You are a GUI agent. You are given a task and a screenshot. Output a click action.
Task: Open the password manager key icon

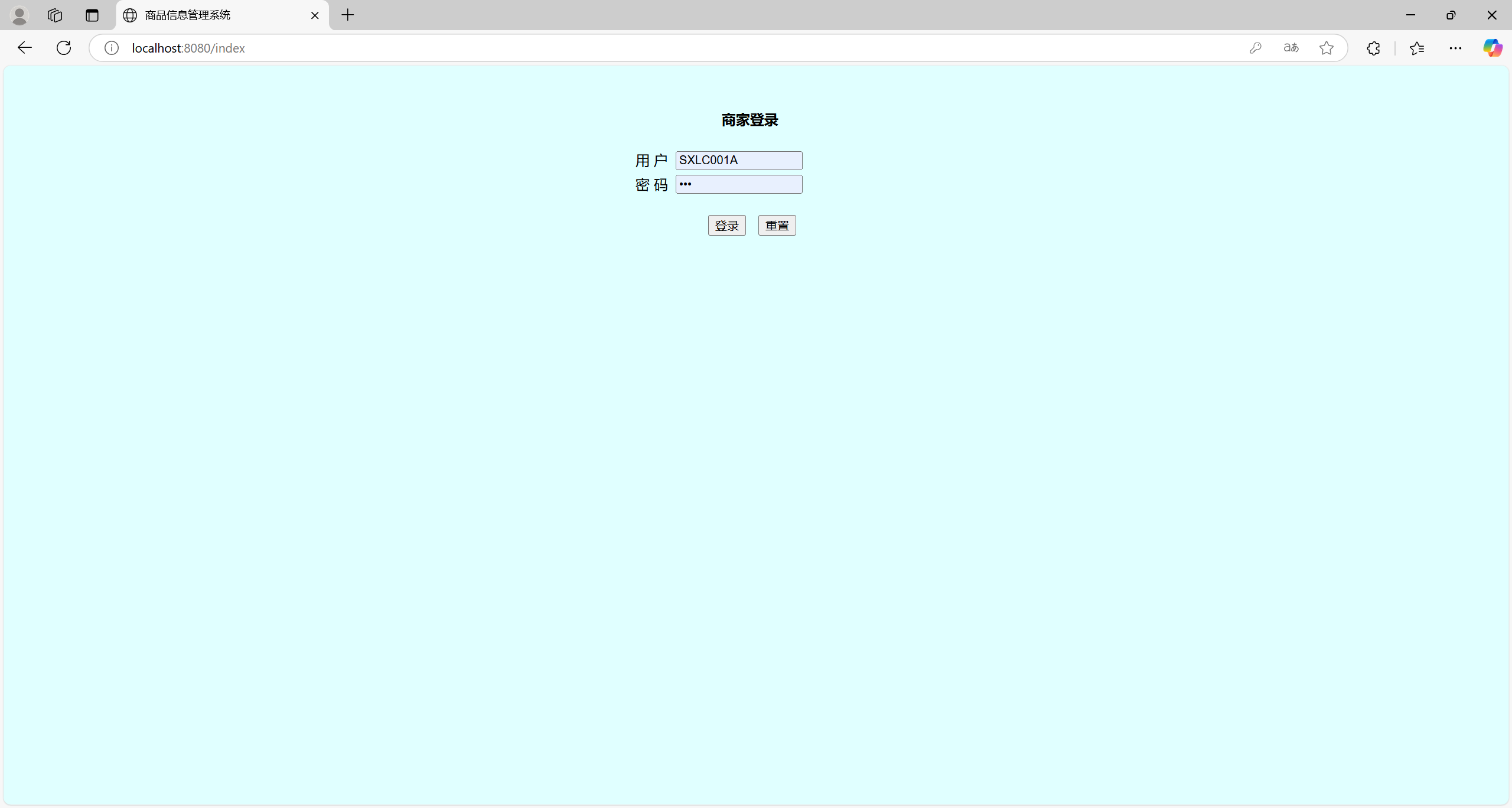click(x=1255, y=48)
